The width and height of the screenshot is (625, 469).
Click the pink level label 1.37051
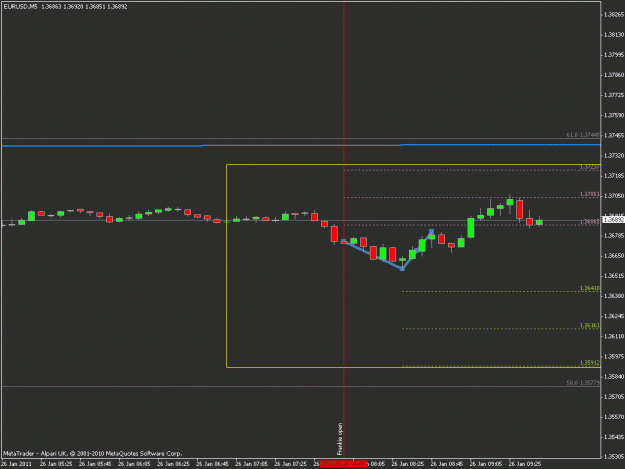coord(590,194)
